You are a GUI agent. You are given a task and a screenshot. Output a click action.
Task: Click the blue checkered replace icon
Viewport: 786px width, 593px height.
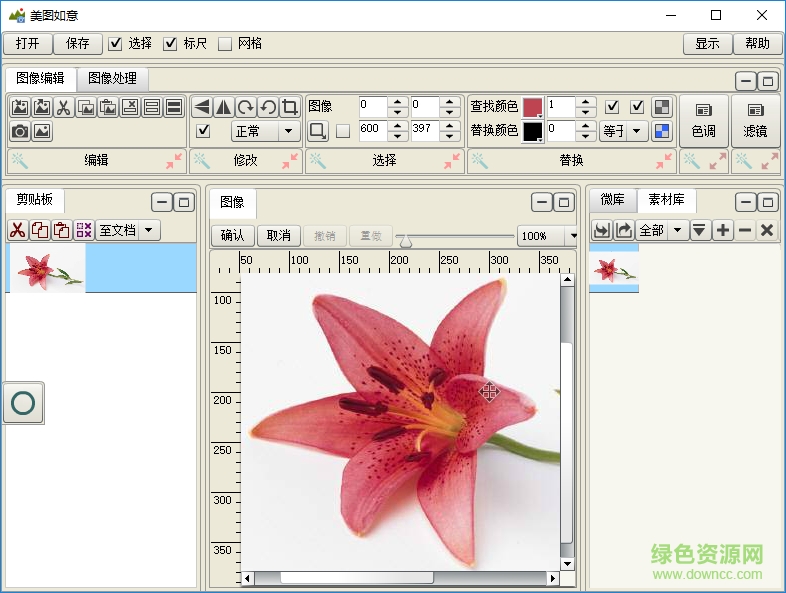tap(662, 131)
